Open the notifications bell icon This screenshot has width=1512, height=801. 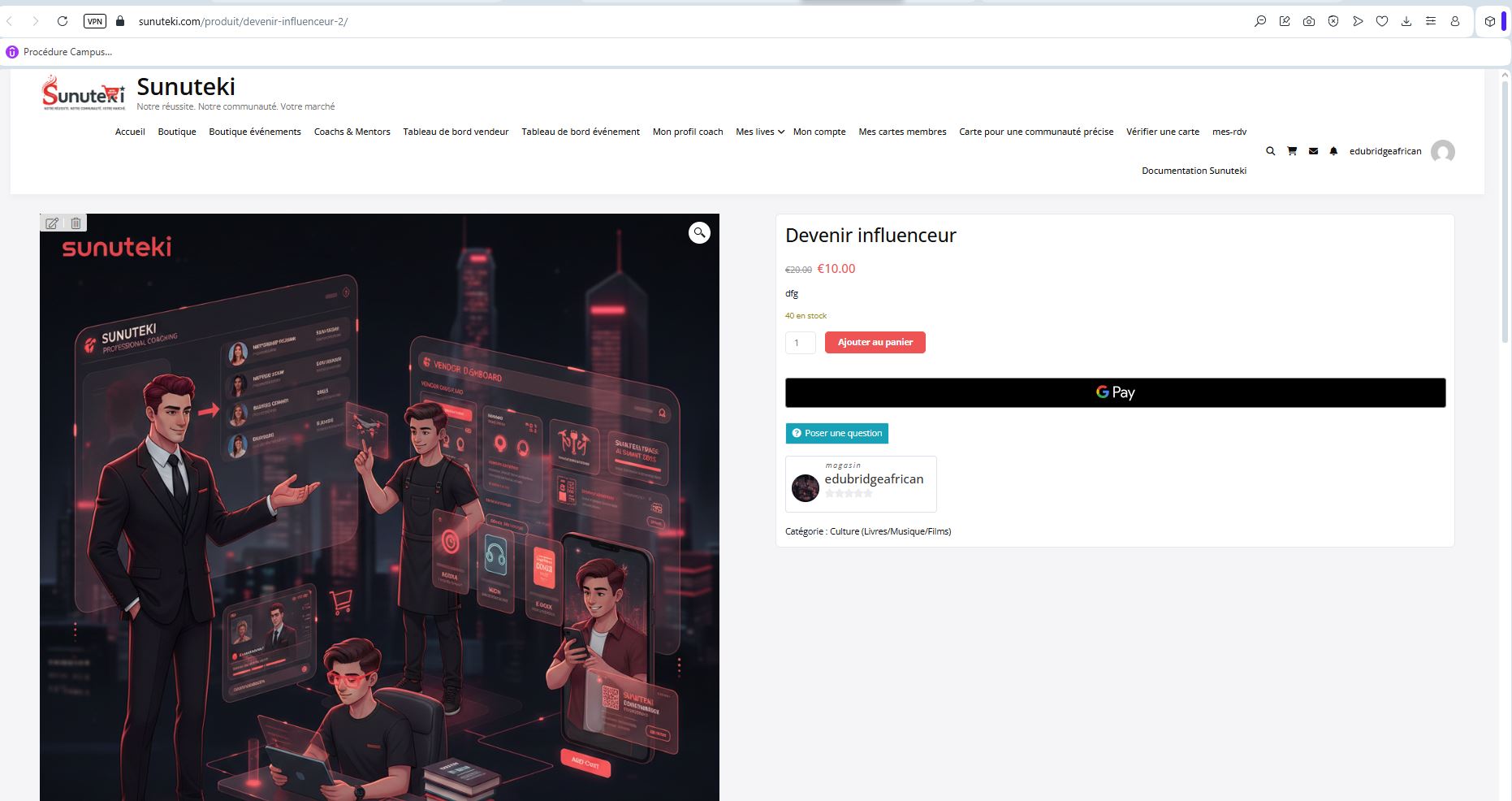point(1333,151)
